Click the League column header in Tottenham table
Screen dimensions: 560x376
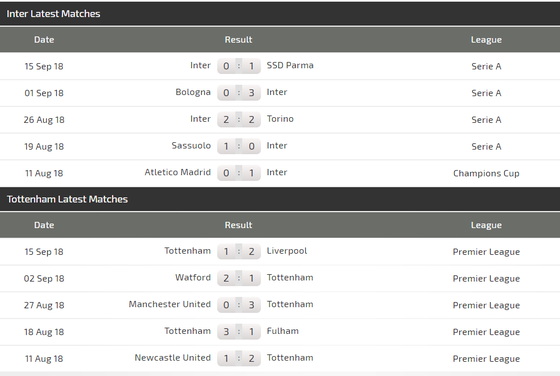click(x=486, y=225)
